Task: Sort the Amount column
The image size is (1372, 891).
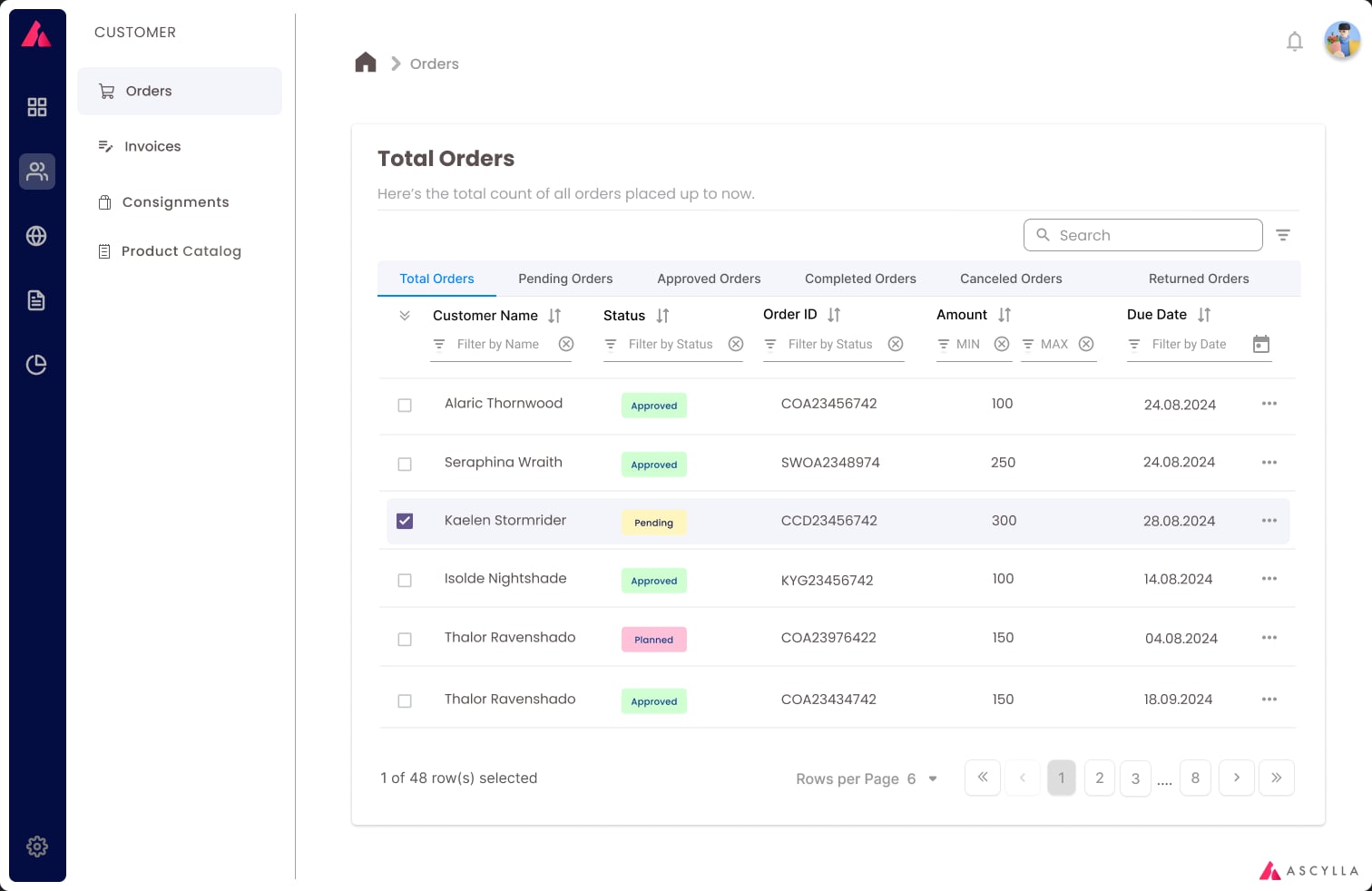Action: (1004, 315)
